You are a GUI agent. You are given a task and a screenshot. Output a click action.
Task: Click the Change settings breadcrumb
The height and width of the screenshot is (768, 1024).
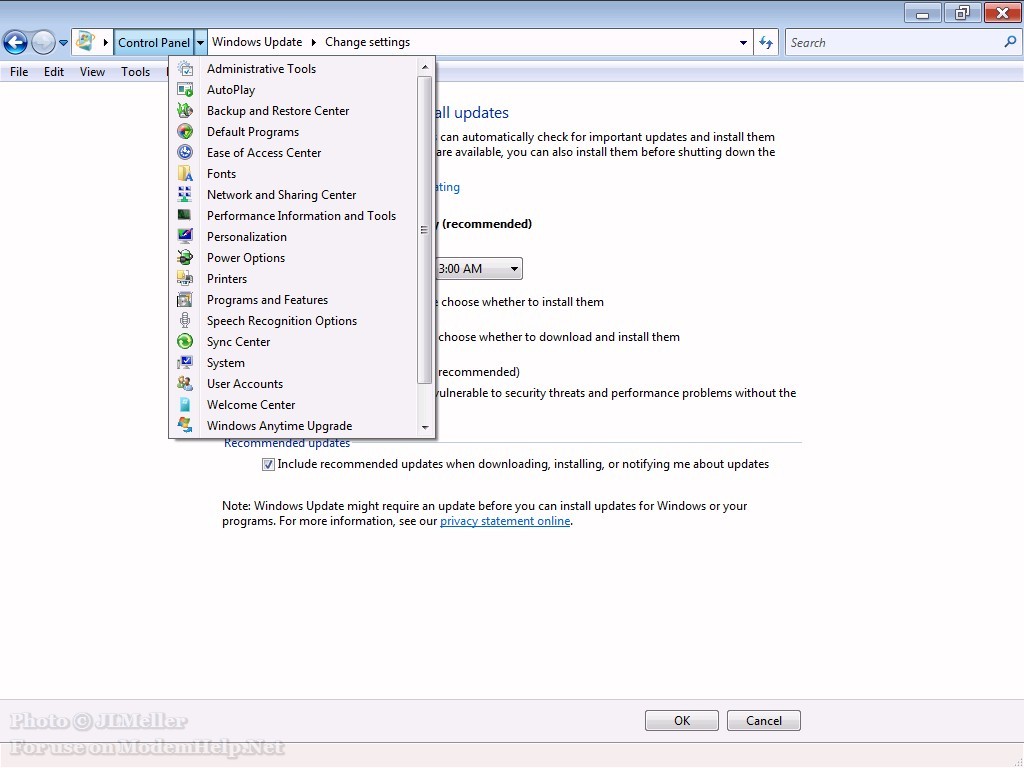pos(368,42)
